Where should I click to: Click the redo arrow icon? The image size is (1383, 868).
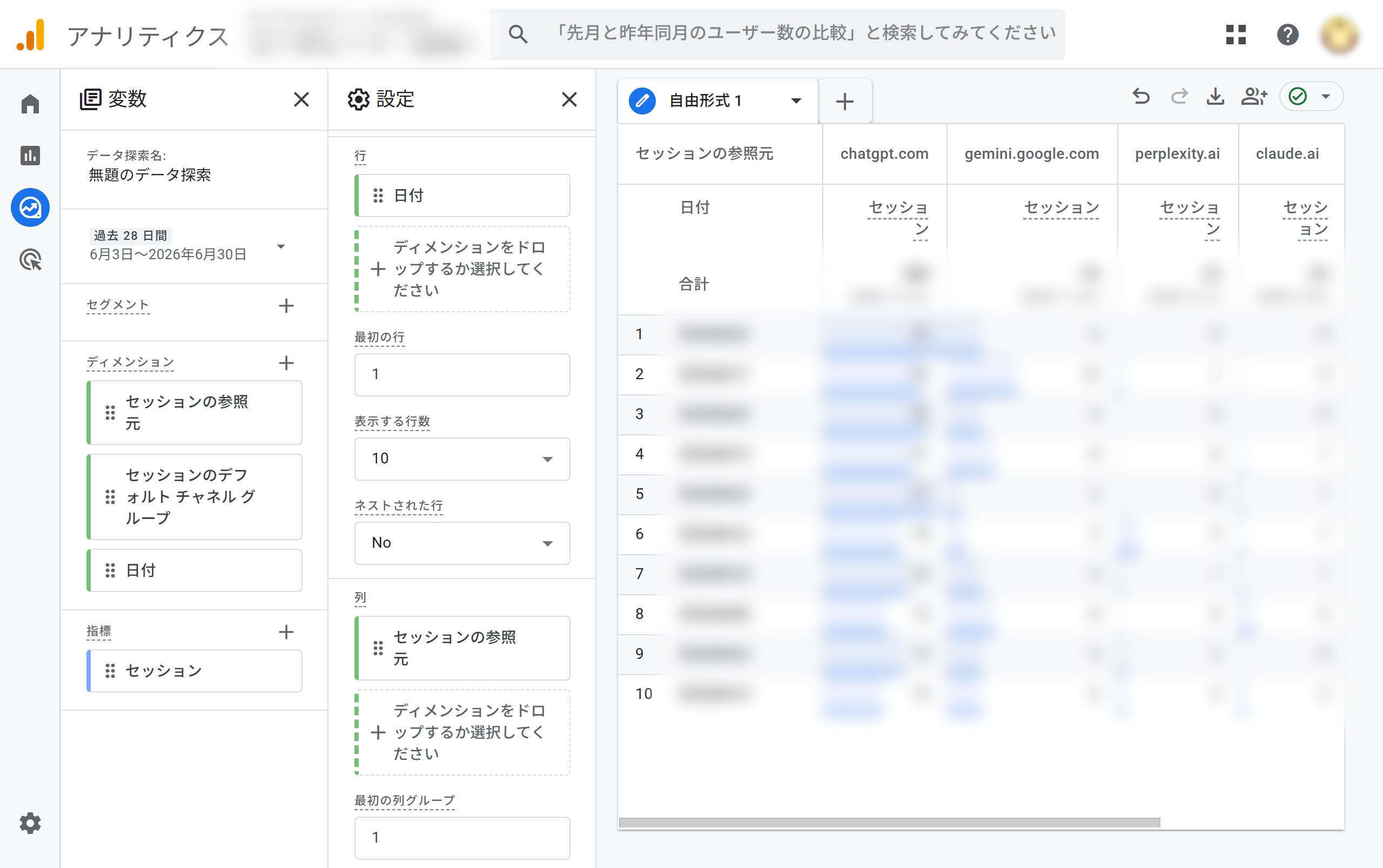pos(1179,97)
